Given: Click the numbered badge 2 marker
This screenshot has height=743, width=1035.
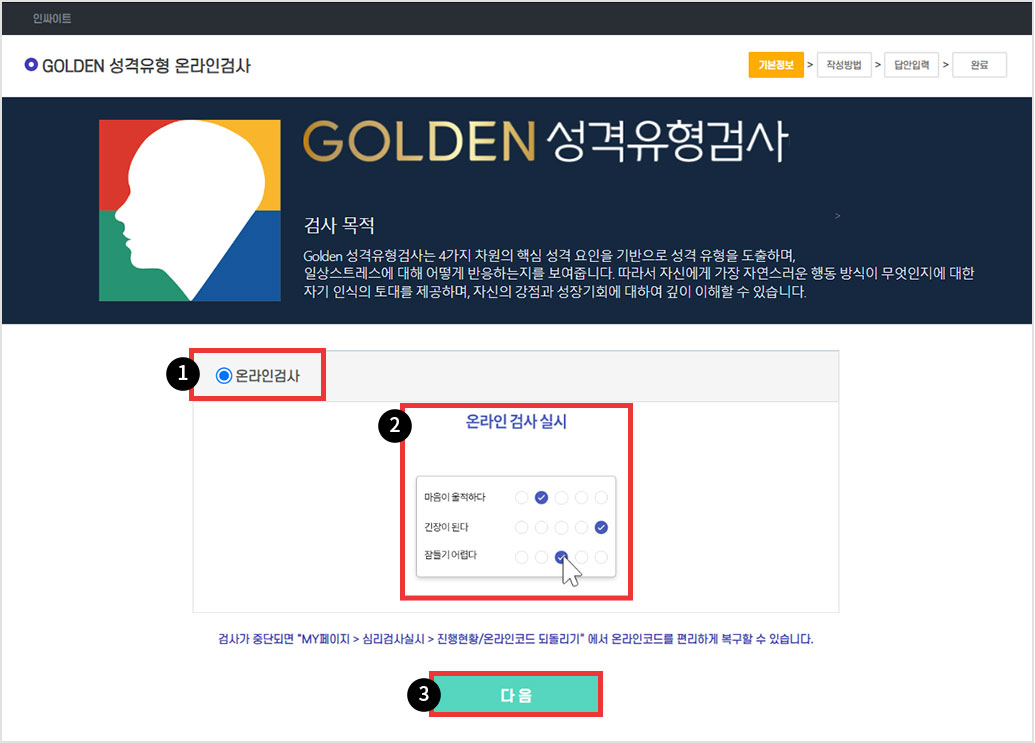Looking at the screenshot, I should click(396, 426).
